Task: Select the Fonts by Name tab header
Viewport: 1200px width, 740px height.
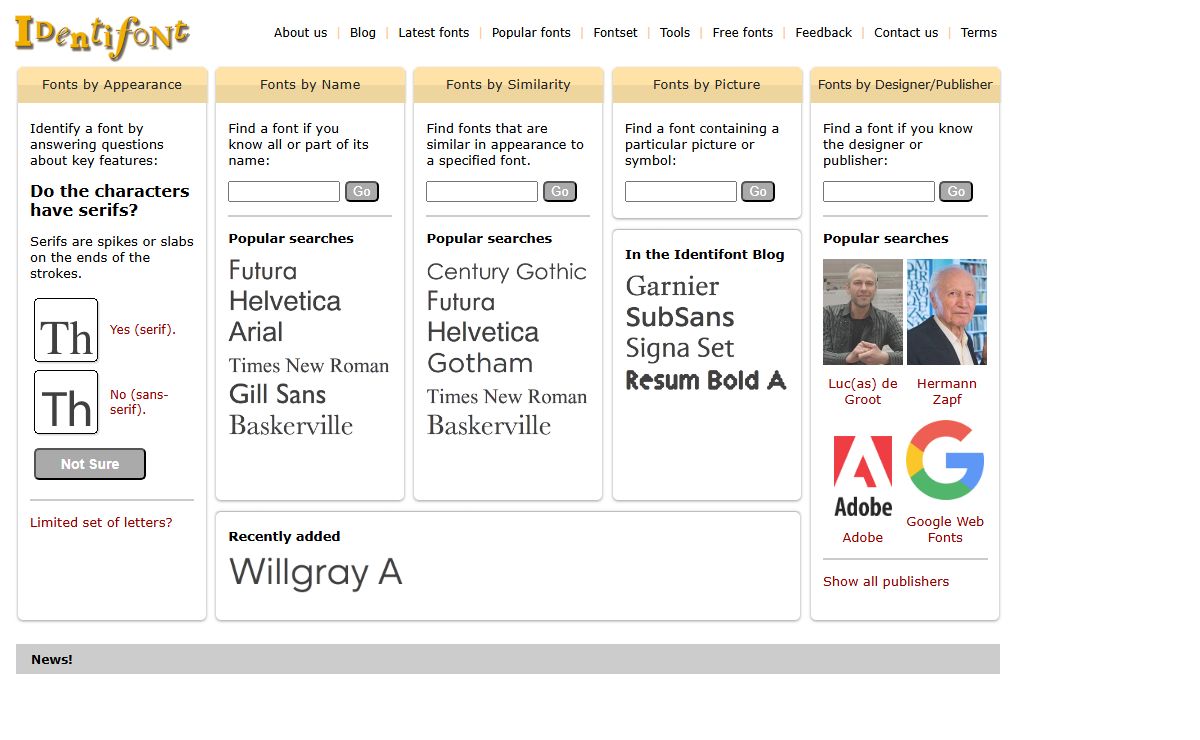Action: 310,85
